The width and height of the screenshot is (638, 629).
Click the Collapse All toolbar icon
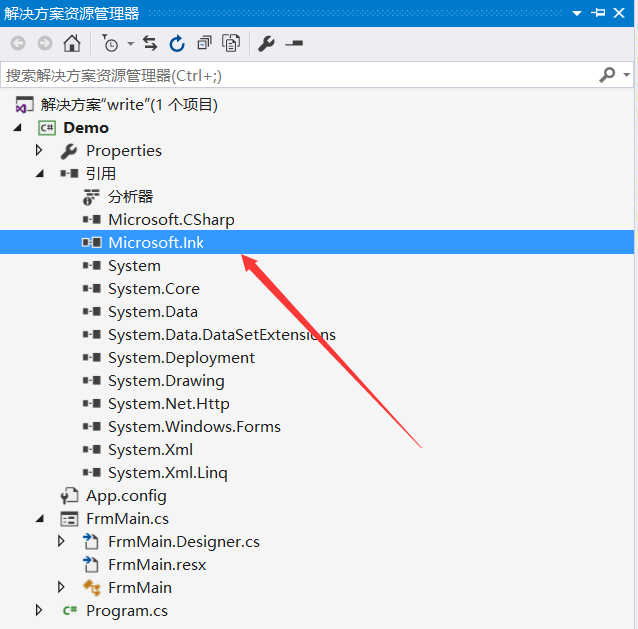click(x=204, y=43)
